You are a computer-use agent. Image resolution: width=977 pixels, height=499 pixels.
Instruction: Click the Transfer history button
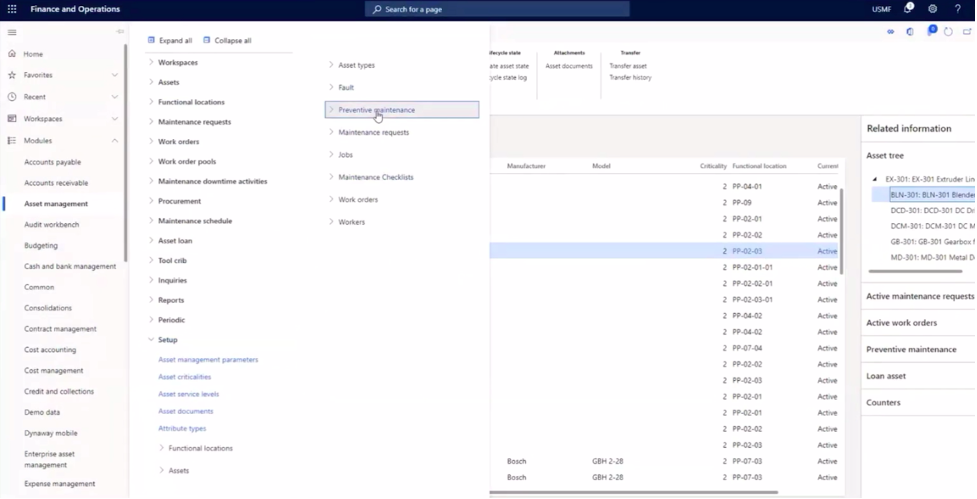coord(630,78)
